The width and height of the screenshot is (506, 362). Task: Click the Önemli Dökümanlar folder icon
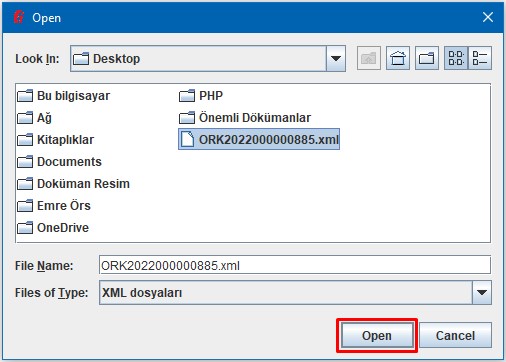pyautogui.click(x=187, y=118)
